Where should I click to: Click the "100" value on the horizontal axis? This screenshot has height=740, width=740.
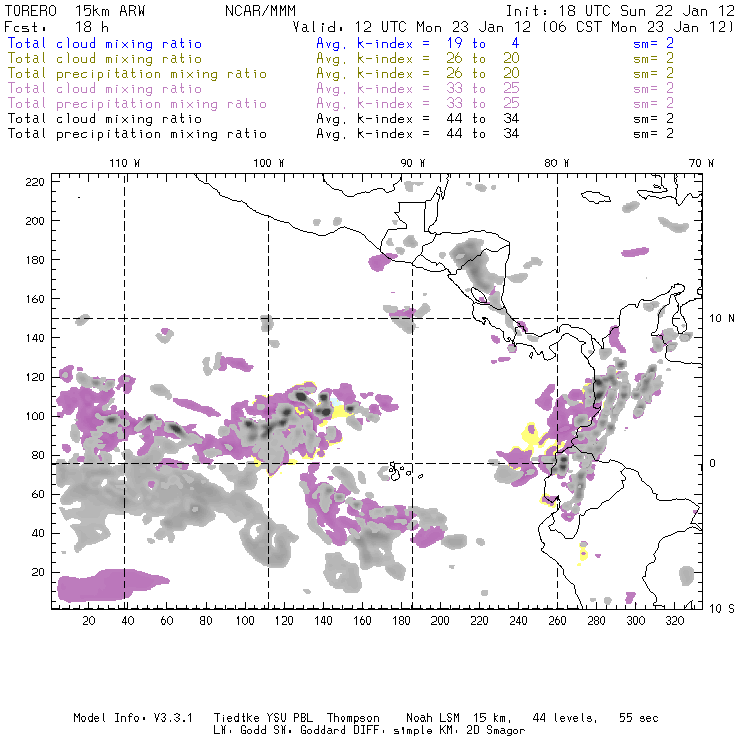244,621
